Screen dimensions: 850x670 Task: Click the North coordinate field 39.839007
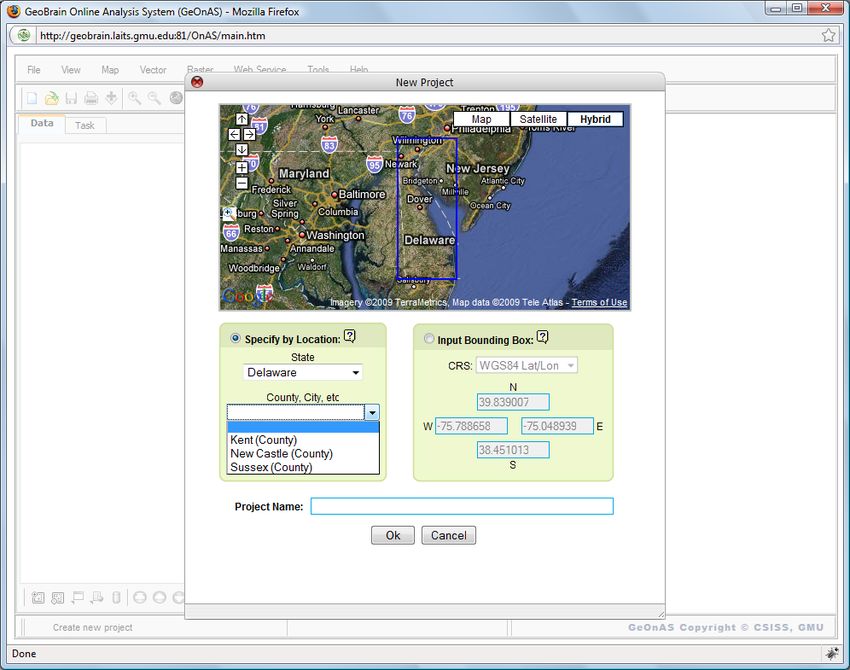pos(513,402)
